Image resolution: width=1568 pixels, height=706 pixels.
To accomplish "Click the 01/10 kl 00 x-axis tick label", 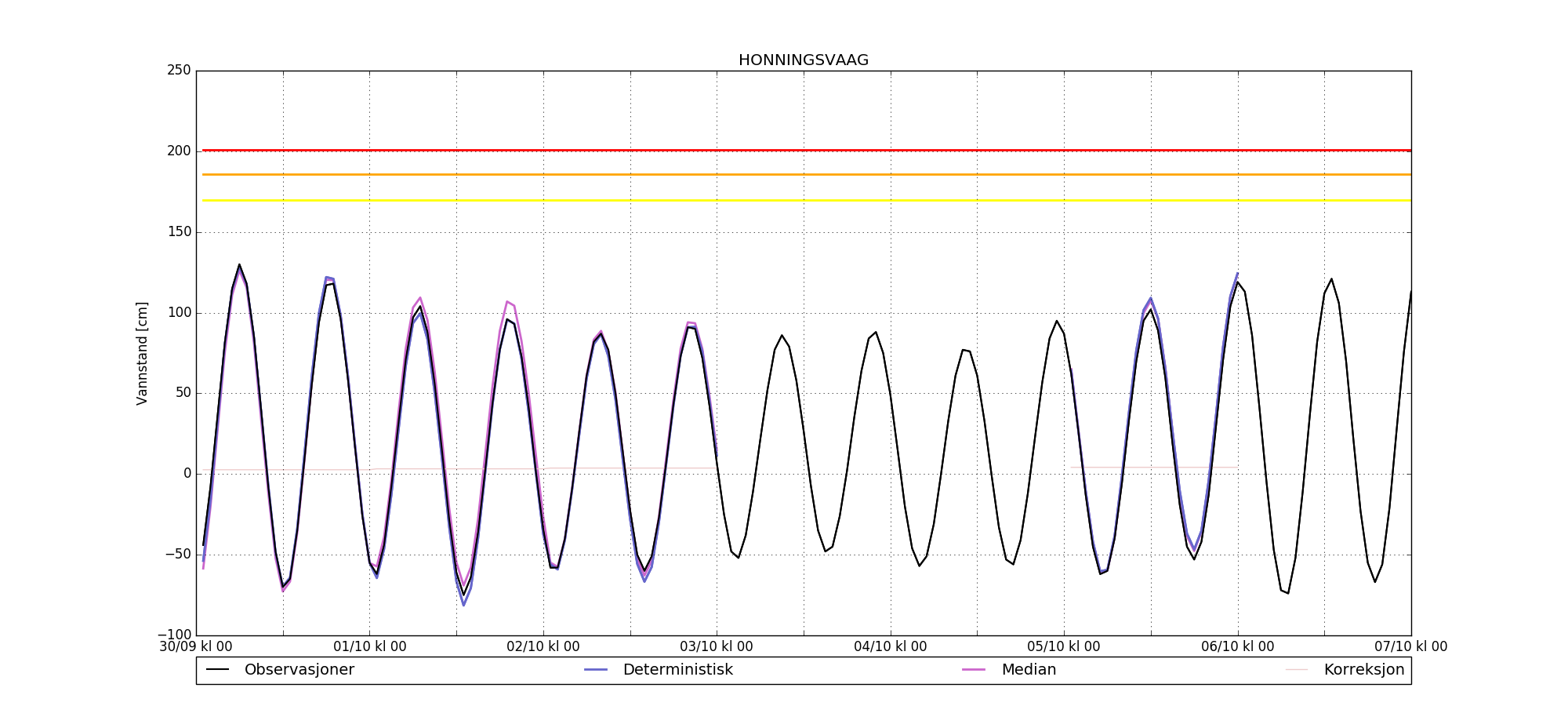I will click(370, 647).
